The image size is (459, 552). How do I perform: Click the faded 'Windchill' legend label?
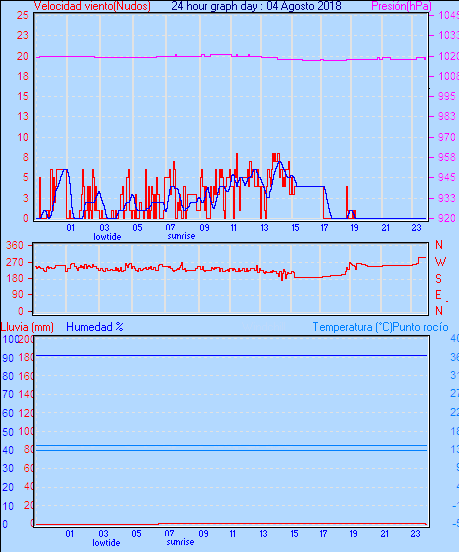pyautogui.click(x=264, y=327)
